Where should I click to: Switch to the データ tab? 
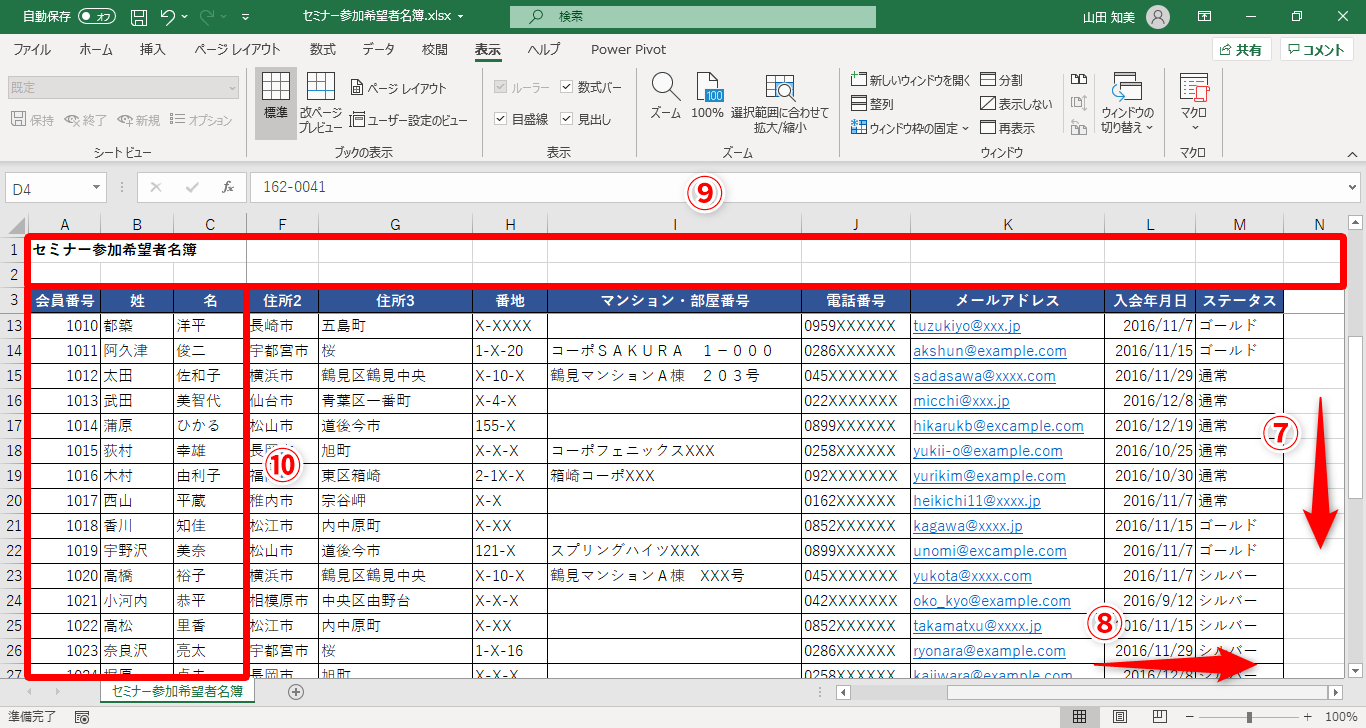378,50
